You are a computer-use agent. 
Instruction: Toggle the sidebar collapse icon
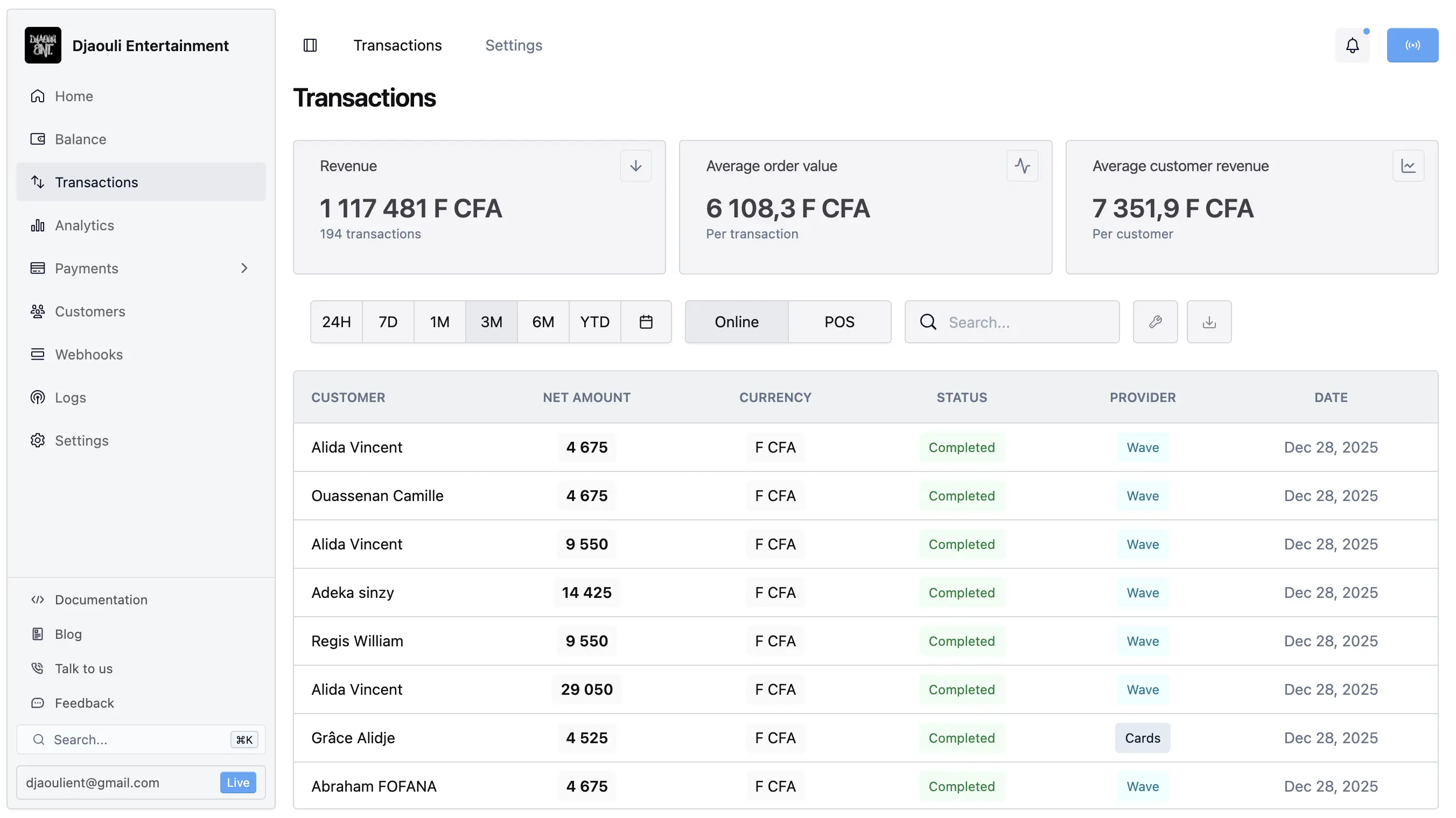310,45
